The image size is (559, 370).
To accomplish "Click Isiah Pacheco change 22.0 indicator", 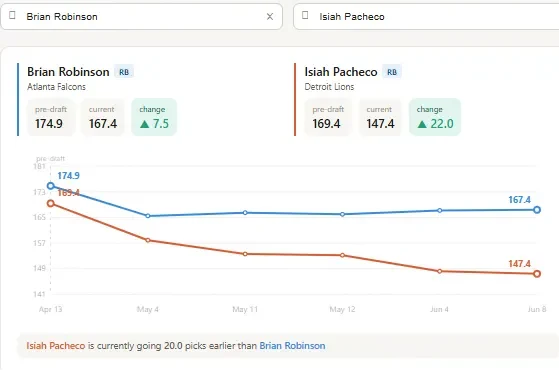I will pyautogui.click(x=435, y=117).
